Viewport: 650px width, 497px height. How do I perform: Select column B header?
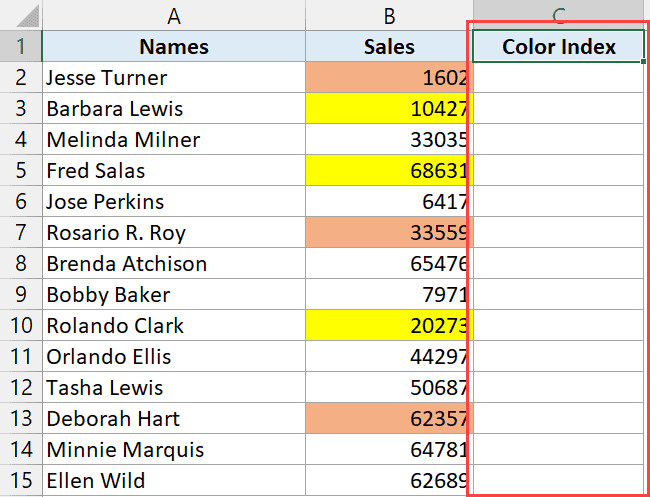pos(389,15)
